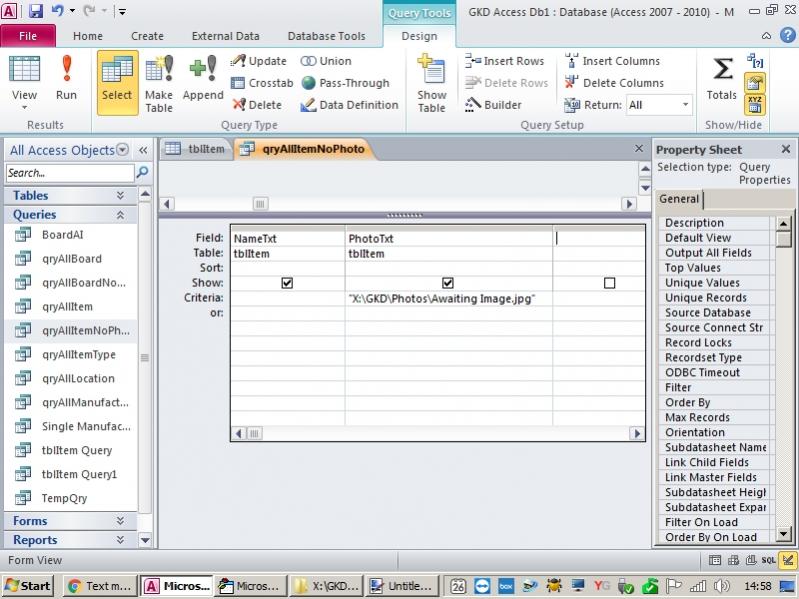Click the General tab in Property Sheet
This screenshot has height=599, width=799.
coord(679,199)
